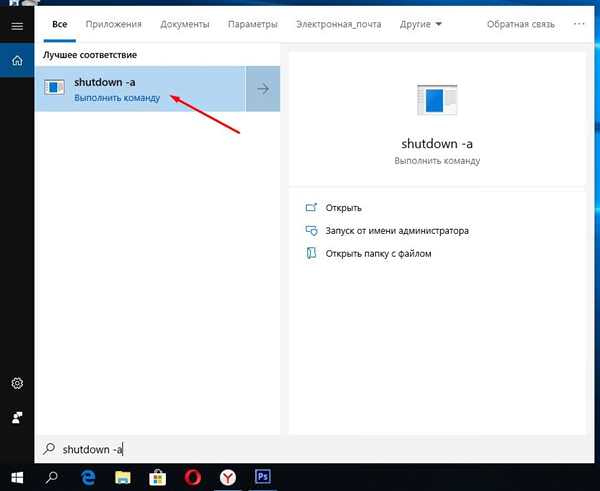Launch Microsoft Edge from taskbar
Screen dimensions: 600x491
[x=88, y=477]
